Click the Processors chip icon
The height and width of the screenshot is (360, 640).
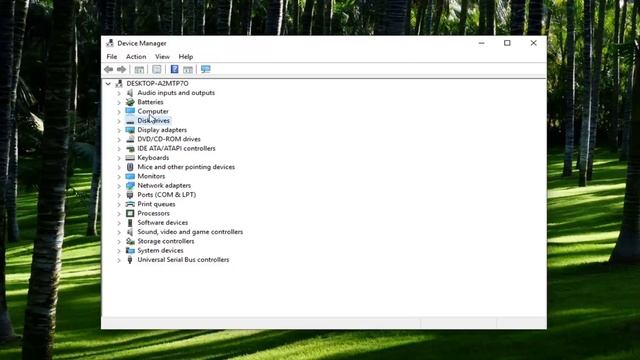130,213
